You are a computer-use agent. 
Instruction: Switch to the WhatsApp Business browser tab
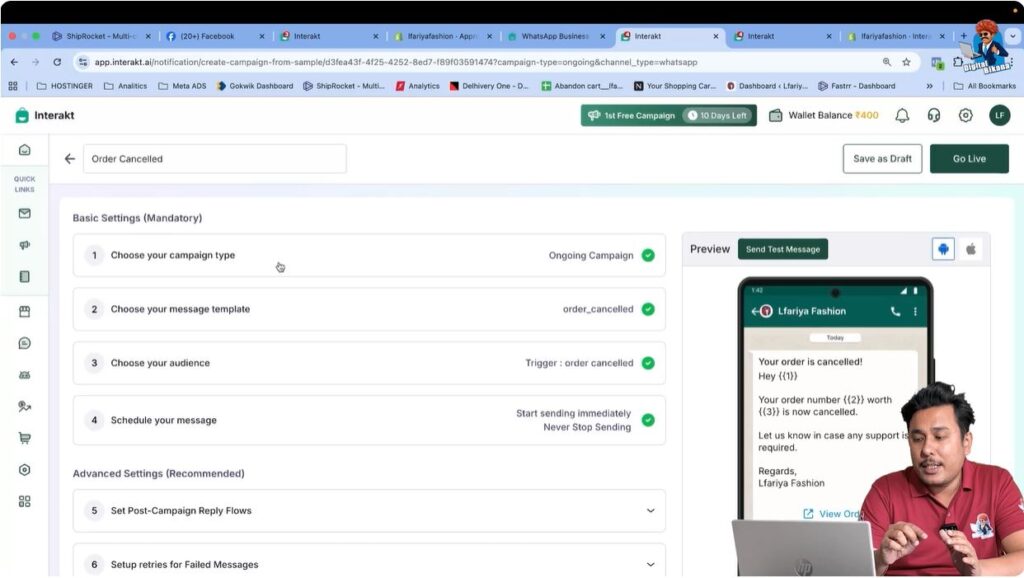pyautogui.click(x=556, y=35)
